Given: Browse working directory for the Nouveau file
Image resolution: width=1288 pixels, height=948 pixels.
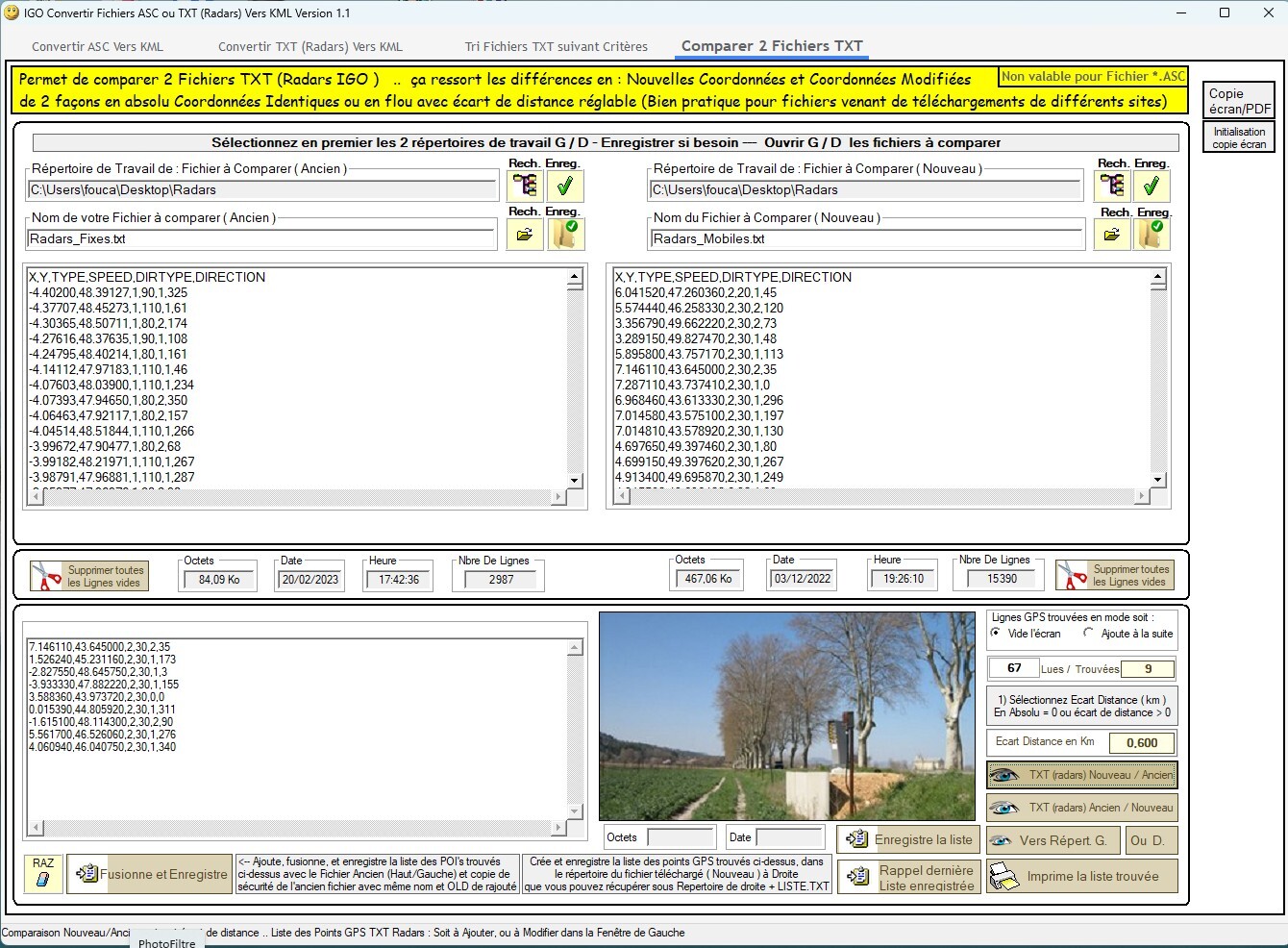Looking at the screenshot, I should coord(1112,186).
